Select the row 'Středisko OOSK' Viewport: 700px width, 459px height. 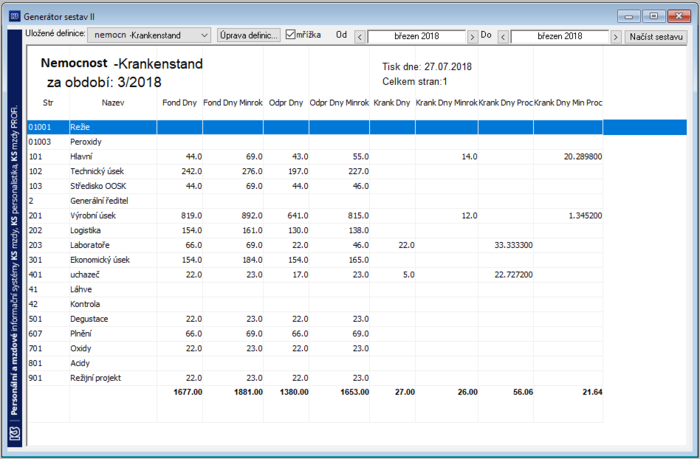pyautogui.click(x=315, y=186)
